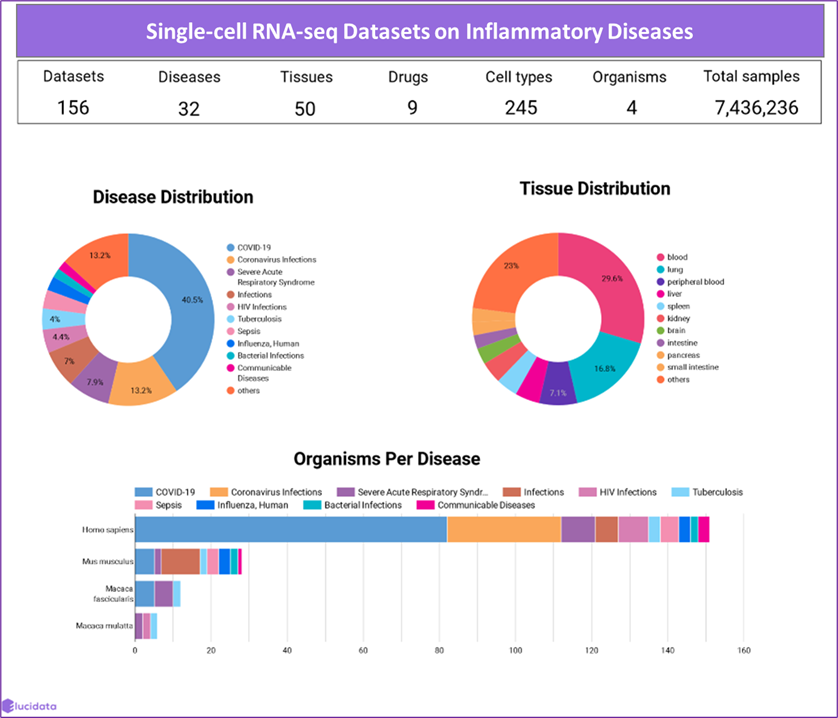This screenshot has width=838, height=718.
Task: Open the Disease Distribution chart title
Action: (172, 197)
